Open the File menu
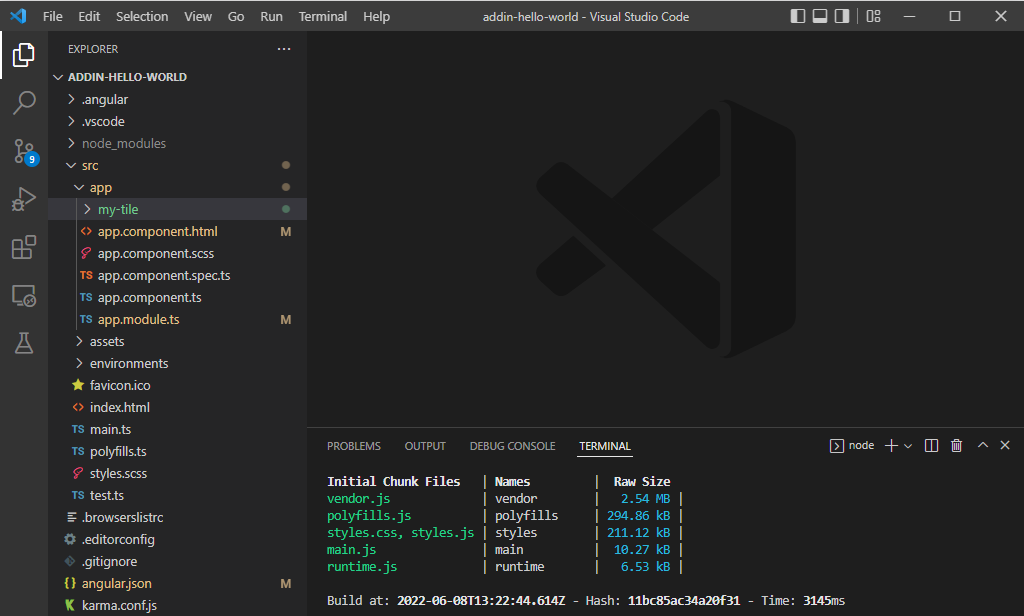The image size is (1024, 616). coord(53,16)
